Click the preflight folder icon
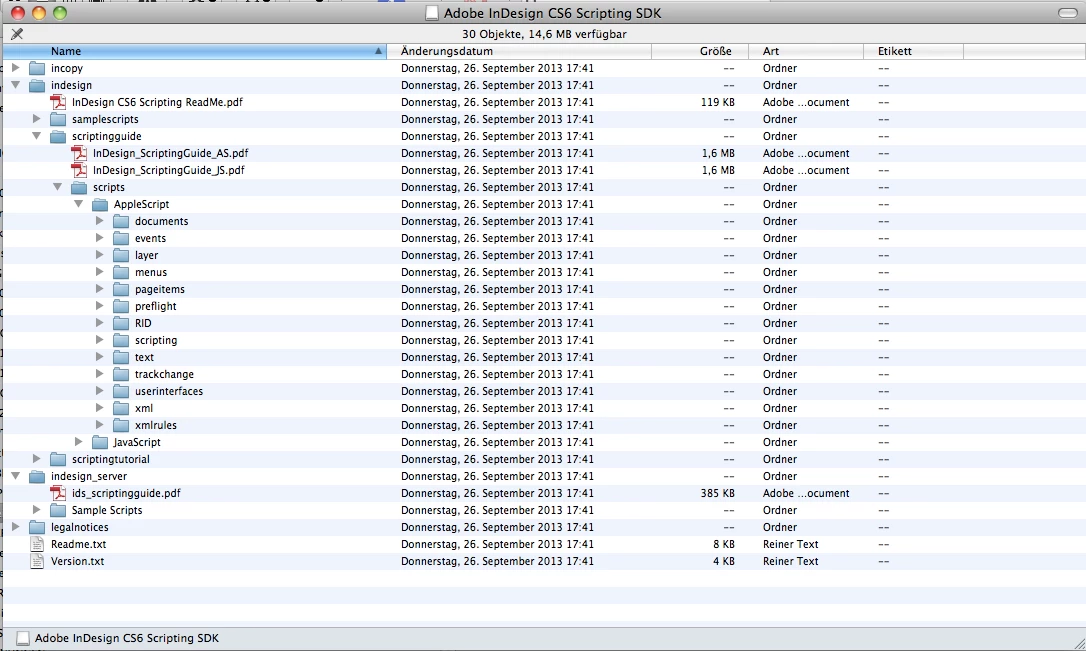This screenshot has width=1086, height=651. 121,306
